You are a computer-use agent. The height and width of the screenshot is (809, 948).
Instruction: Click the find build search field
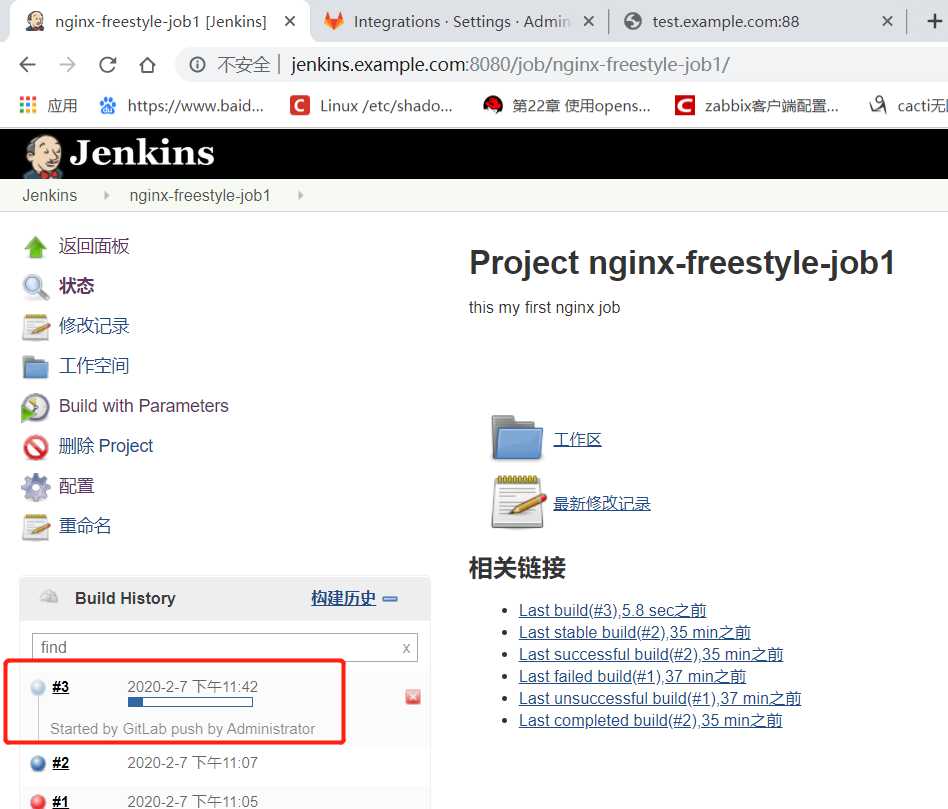[224, 648]
